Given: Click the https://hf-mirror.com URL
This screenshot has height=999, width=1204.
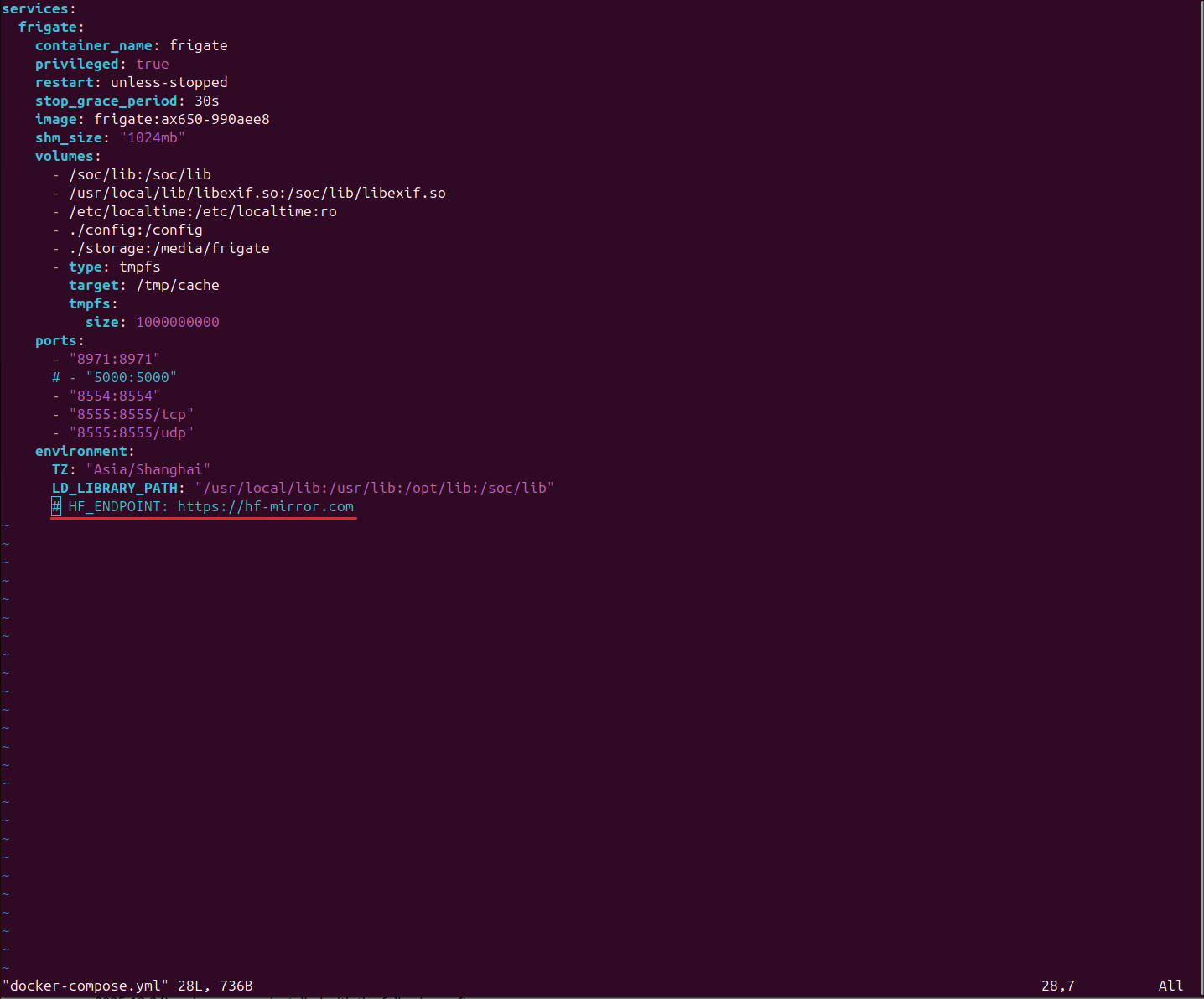Looking at the screenshot, I should [x=265, y=507].
